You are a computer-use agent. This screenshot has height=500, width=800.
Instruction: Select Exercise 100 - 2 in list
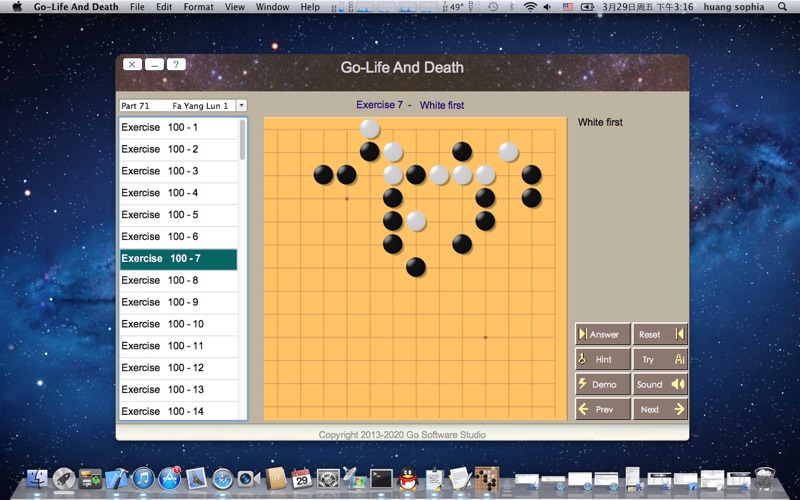pos(179,149)
